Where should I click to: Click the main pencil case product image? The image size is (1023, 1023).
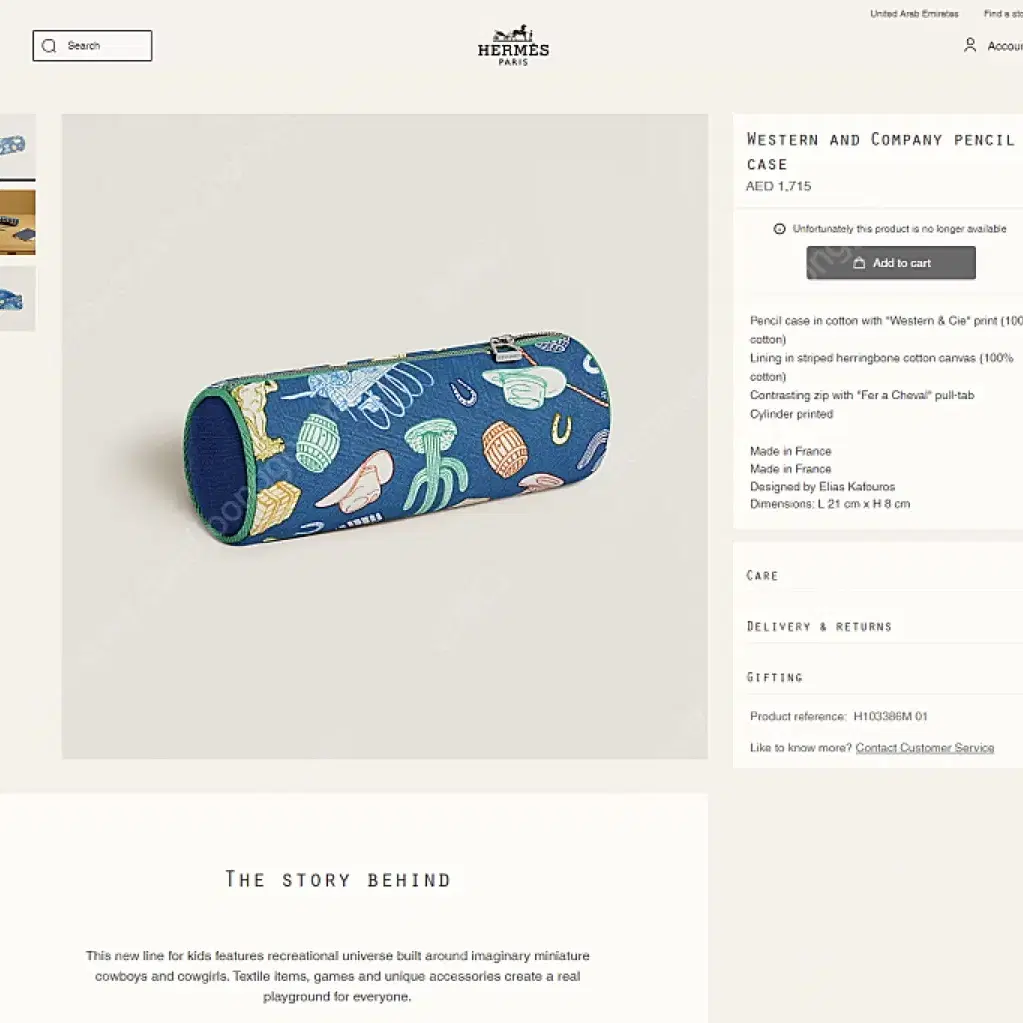pyautogui.click(x=385, y=436)
